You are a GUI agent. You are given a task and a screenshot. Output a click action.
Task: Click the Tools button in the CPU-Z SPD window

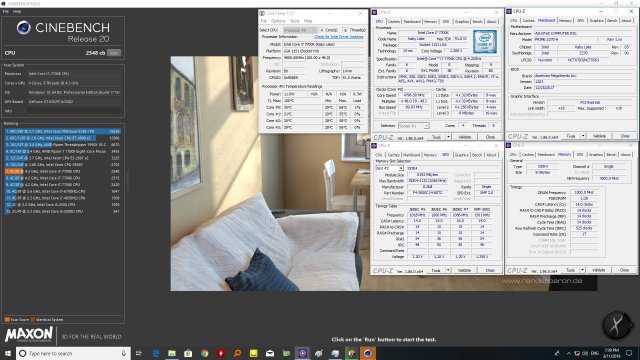click(x=436, y=271)
